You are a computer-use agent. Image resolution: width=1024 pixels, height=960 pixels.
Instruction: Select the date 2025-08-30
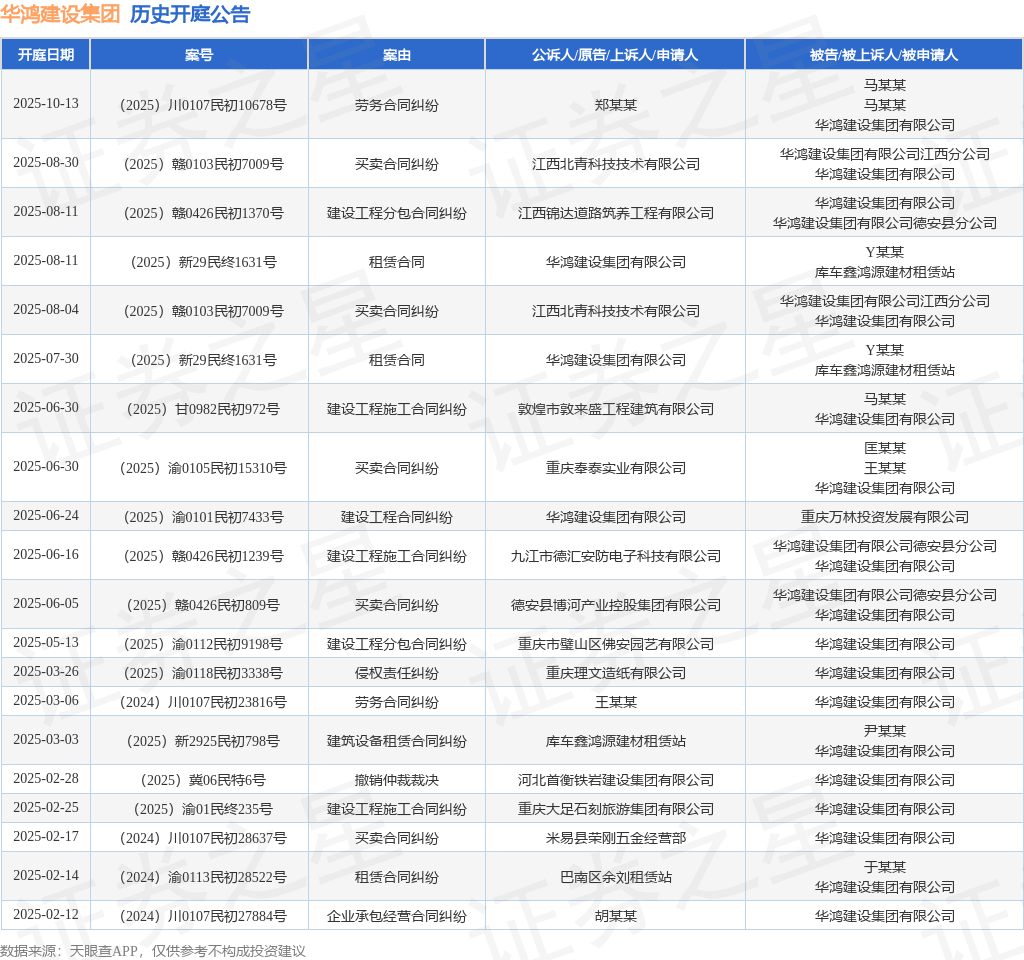46,163
